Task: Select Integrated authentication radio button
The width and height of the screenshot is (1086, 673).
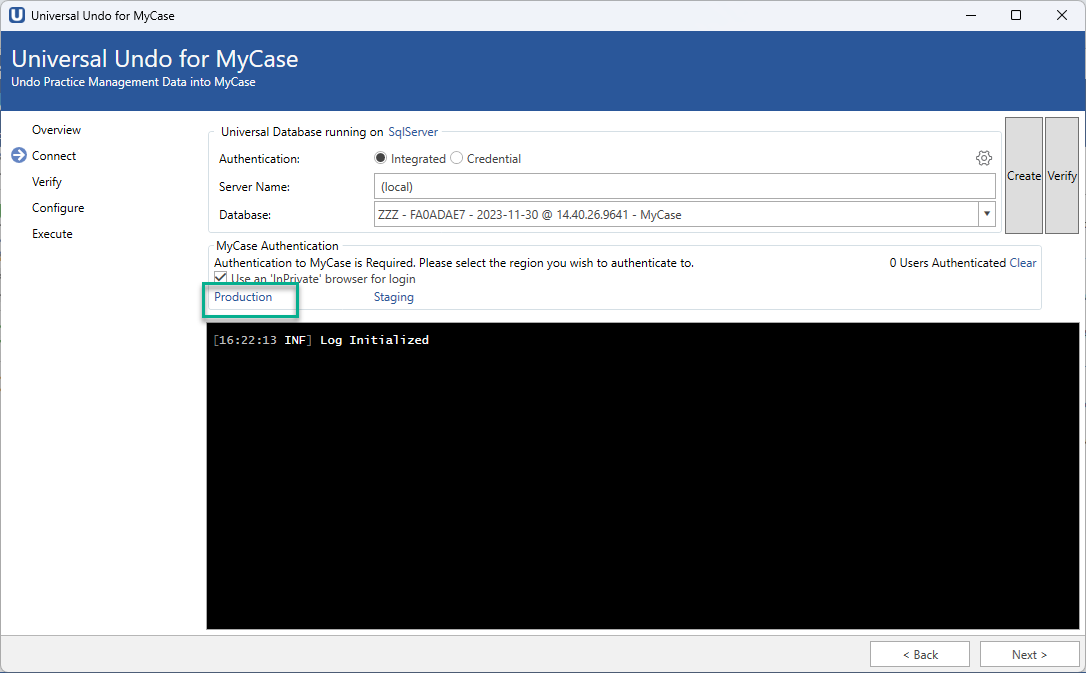Action: click(380, 159)
